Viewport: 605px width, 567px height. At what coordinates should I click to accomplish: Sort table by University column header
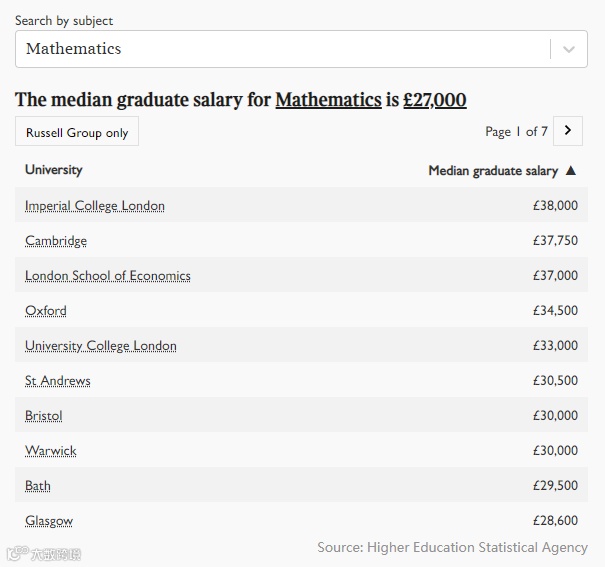coord(54,170)
